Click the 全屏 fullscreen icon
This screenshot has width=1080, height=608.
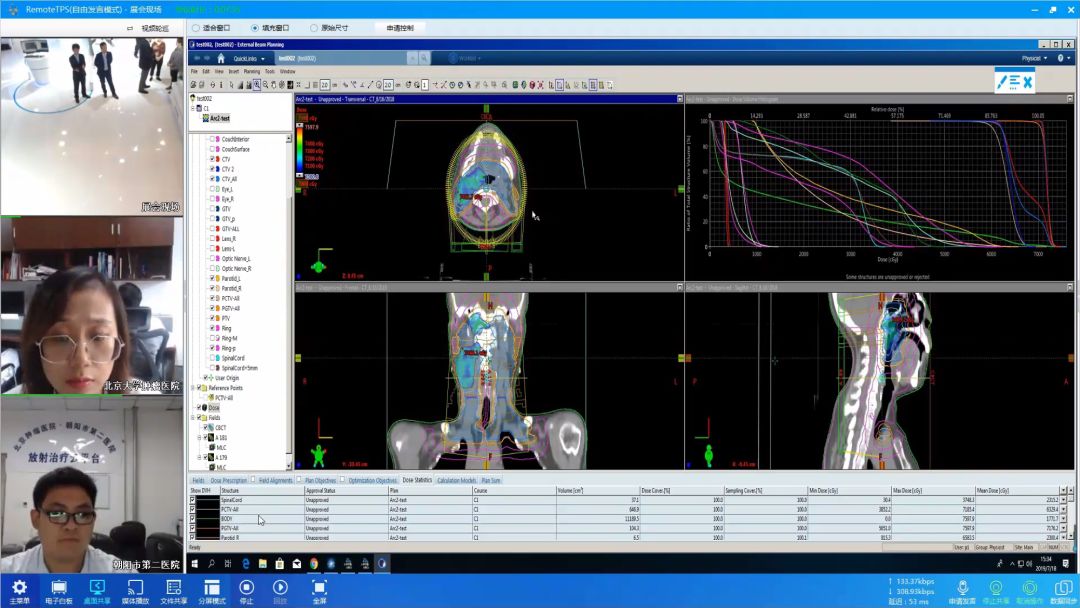pyautogui.click(x=319, y=588)
